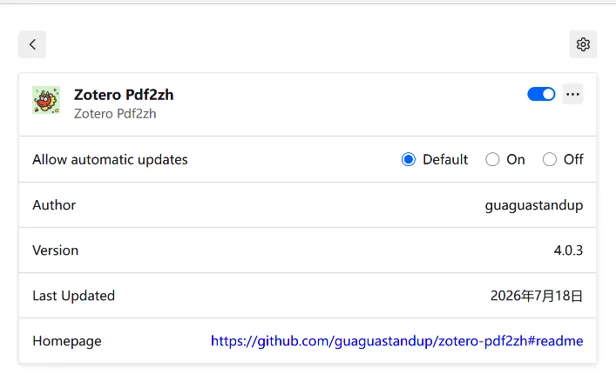
Task: Click the Zotero Pdf2zh plugin logo icon
Action: click(x=46, y=100)
